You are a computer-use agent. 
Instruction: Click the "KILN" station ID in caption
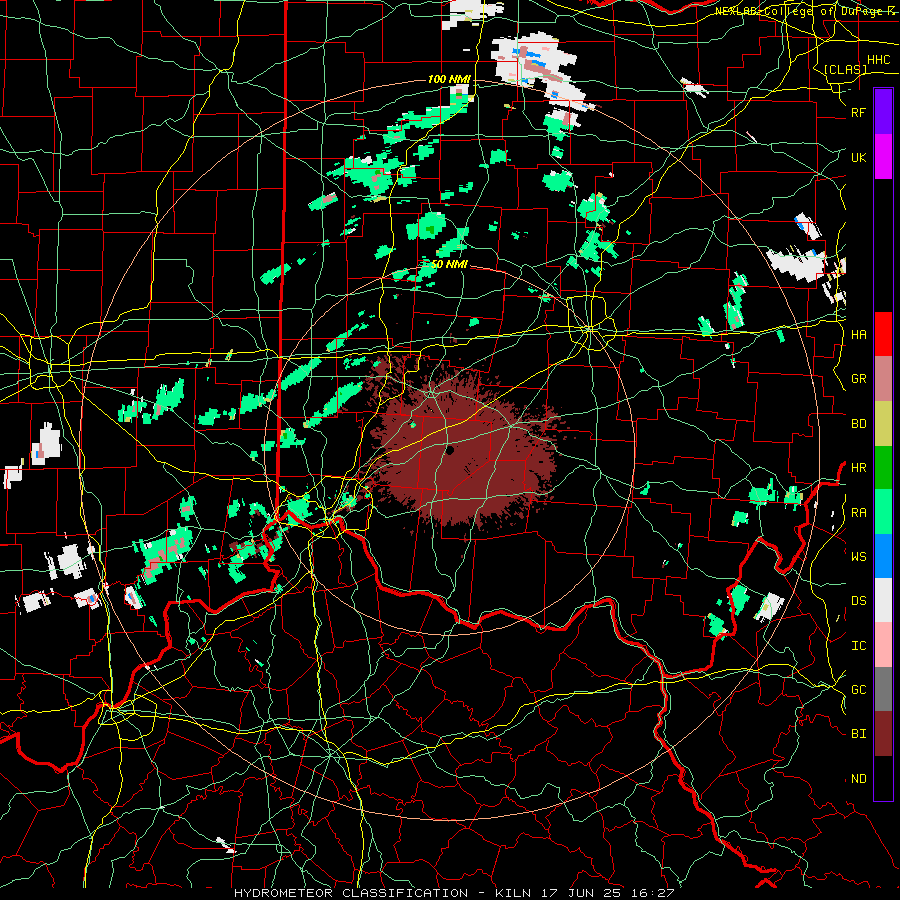(x=509, y=893)
